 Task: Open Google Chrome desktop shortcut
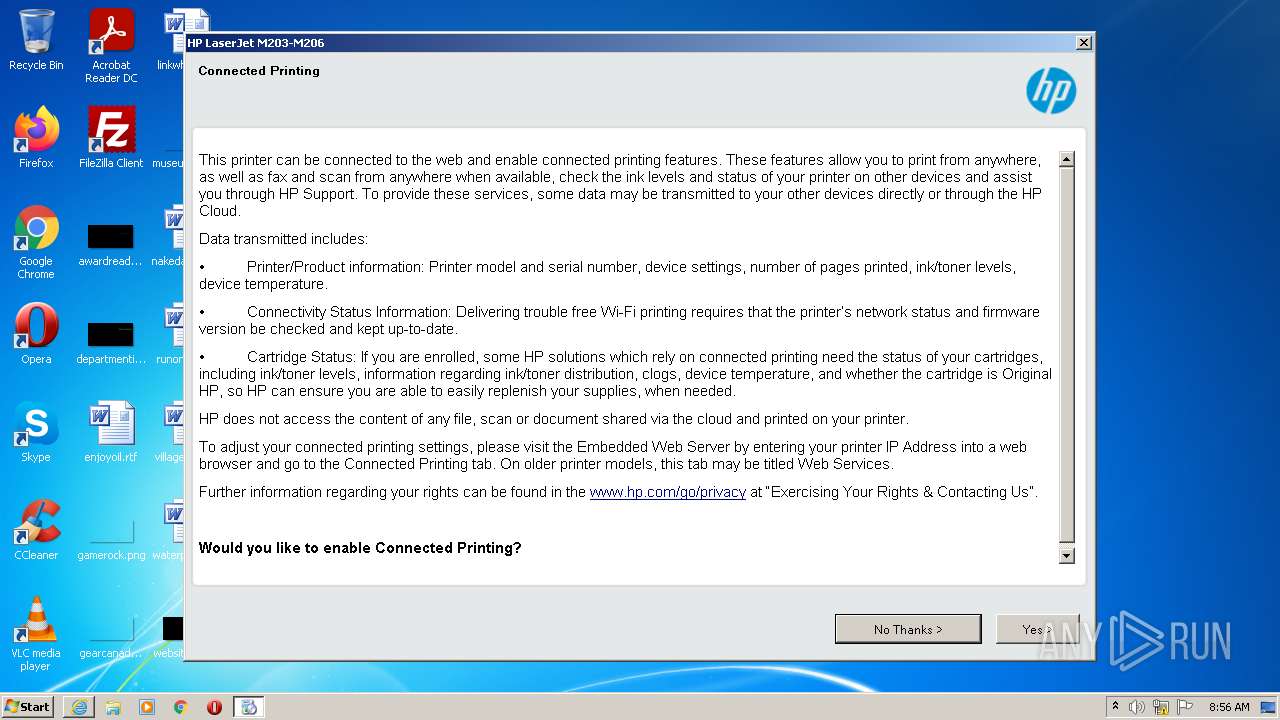36,242
